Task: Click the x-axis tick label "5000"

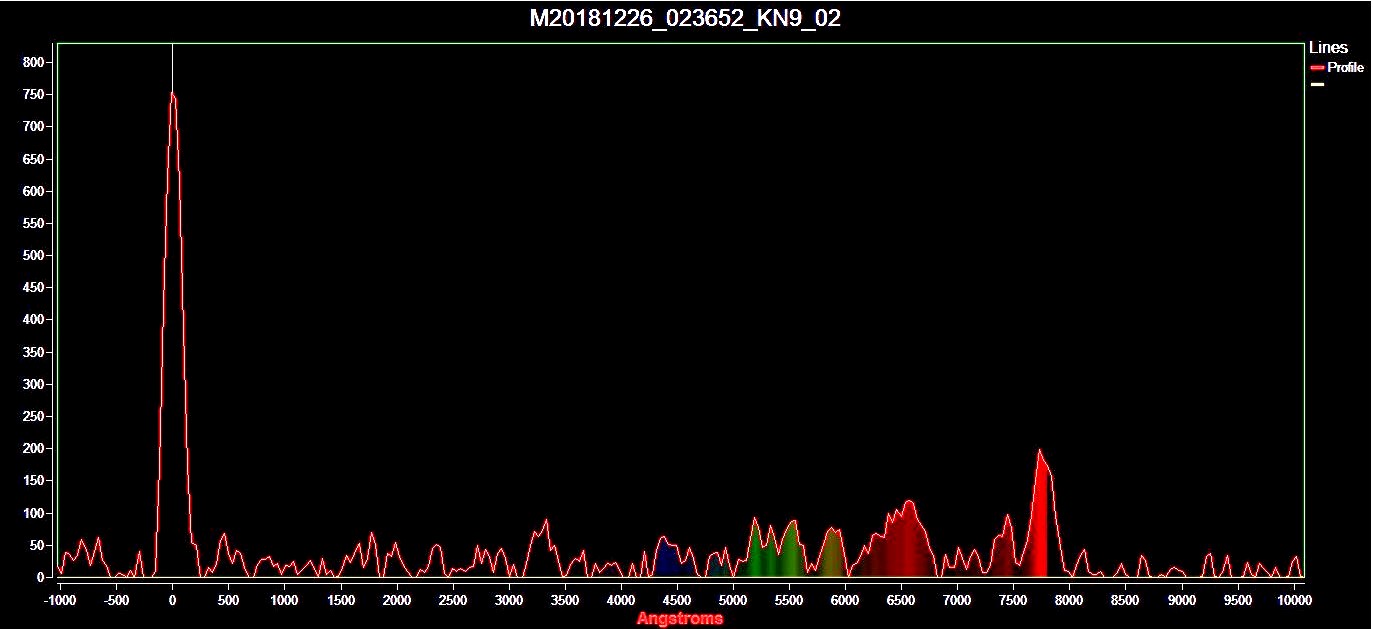Action: 733,600
